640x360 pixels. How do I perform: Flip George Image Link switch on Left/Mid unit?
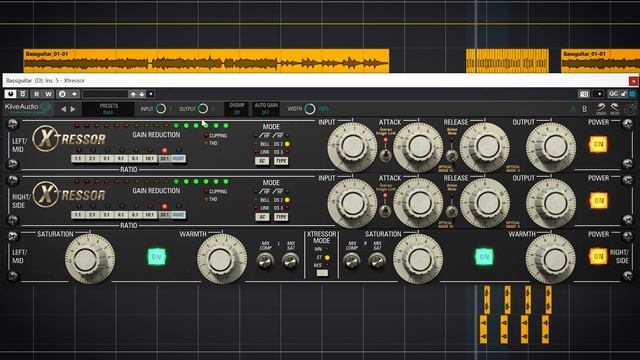[x=384, y=155]
